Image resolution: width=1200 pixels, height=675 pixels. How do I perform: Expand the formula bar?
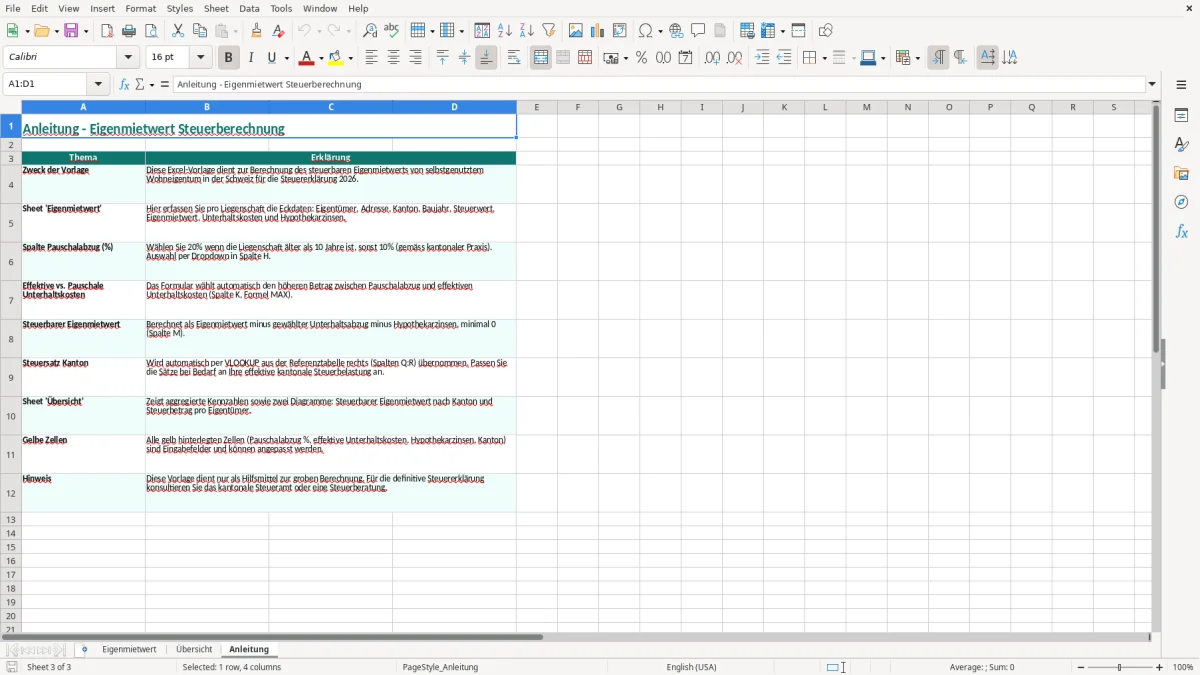1152,84
